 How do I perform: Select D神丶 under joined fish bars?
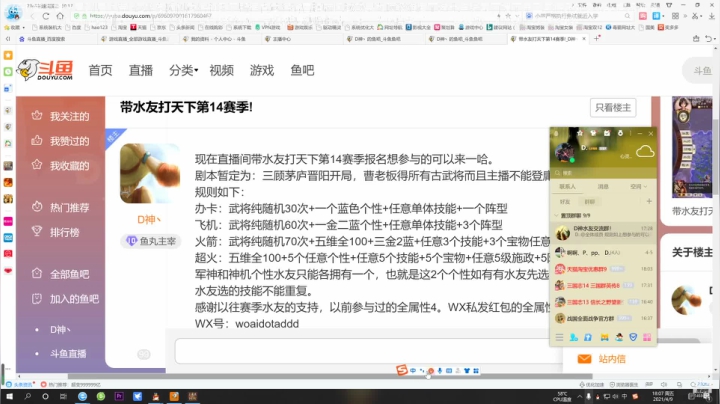point(60,330)
